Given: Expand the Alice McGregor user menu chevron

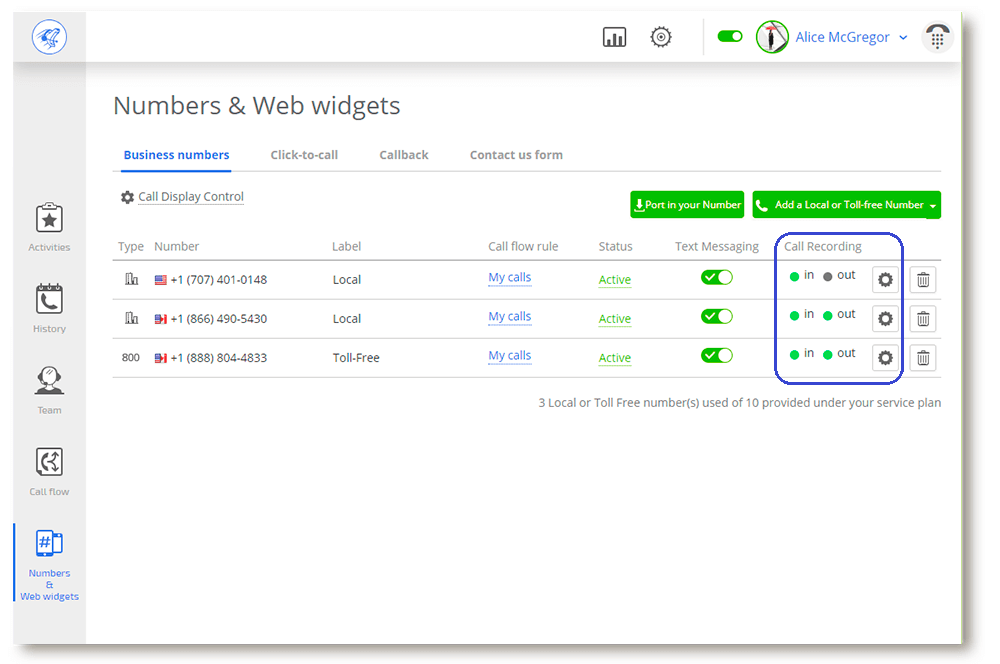Looking at the screenshot, I should coord(903,38).
